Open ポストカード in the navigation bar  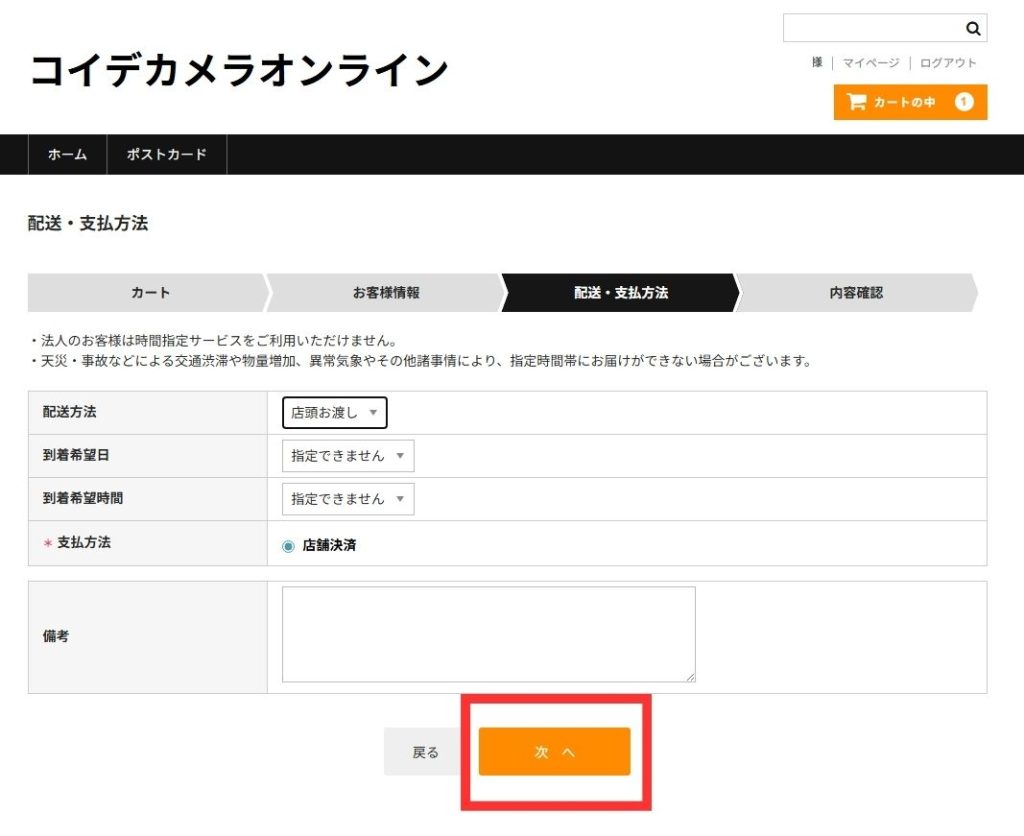tap(166, 155)
